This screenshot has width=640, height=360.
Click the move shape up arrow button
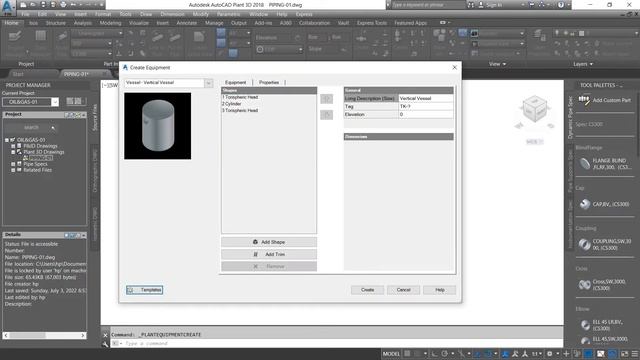[327, 99]
